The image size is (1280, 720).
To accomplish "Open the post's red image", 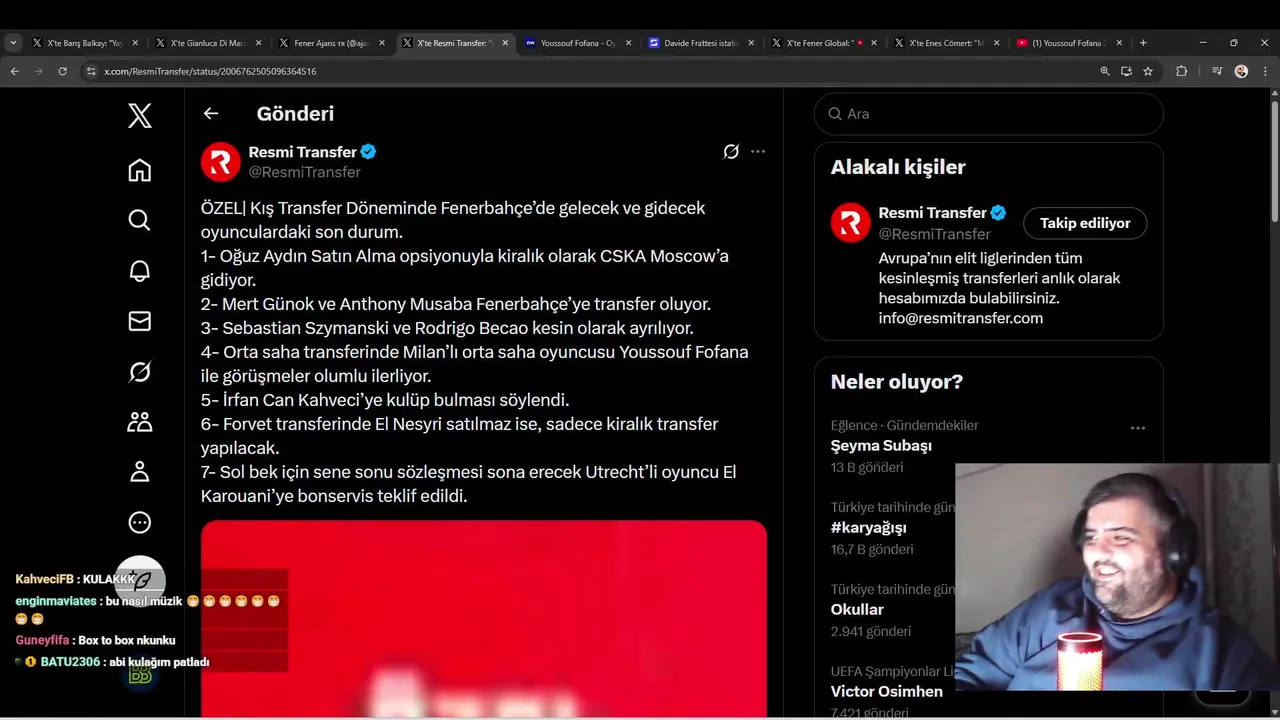I will pos(484,618).
